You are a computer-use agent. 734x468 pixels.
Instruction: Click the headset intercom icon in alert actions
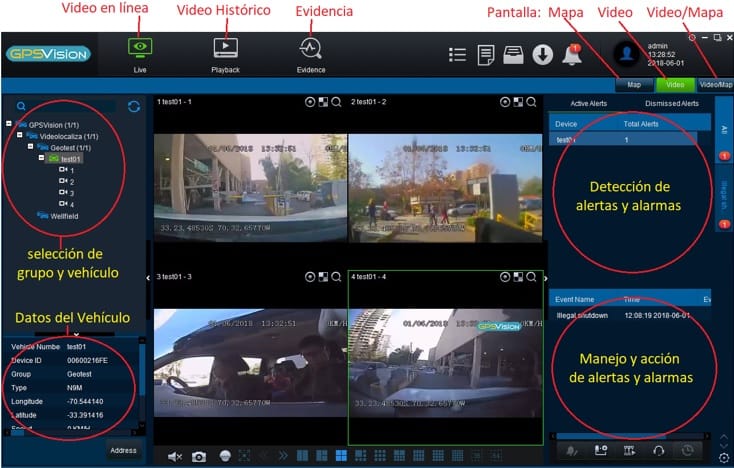(658, 451)
